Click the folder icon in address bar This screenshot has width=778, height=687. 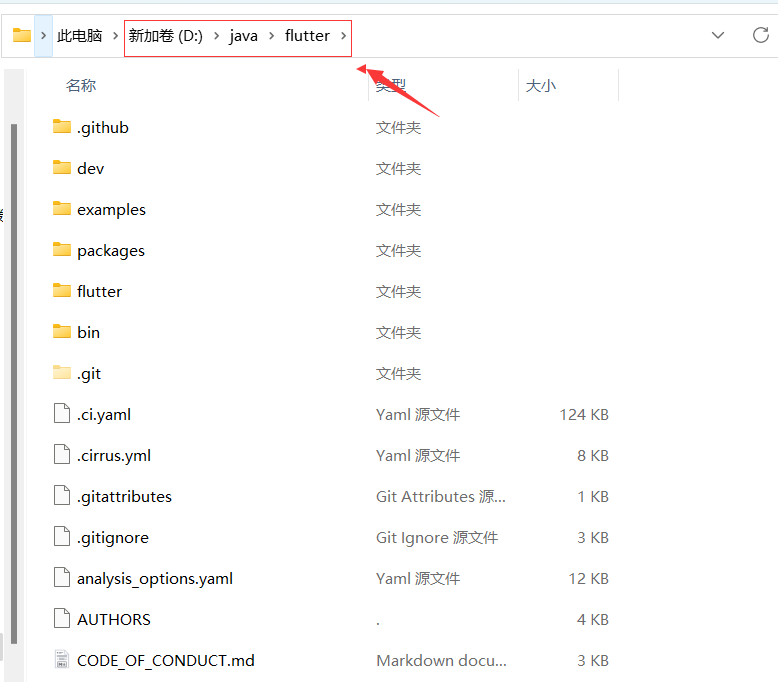click(x=22, y=36)
